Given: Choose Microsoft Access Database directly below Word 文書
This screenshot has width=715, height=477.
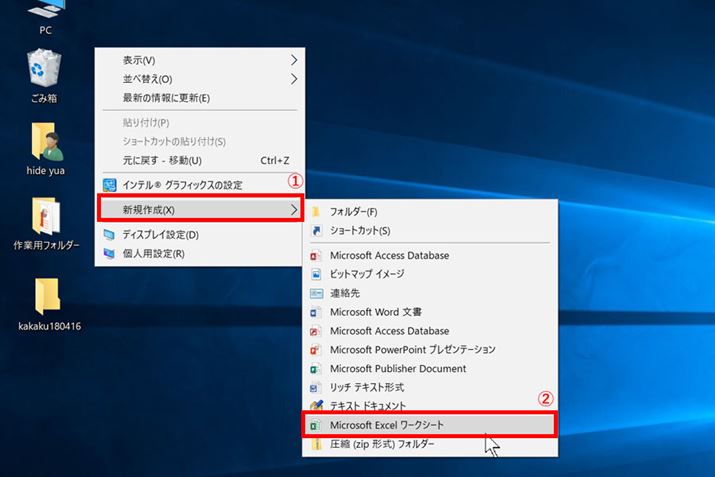Looking at the screenshot, I should tap(430, 331).
